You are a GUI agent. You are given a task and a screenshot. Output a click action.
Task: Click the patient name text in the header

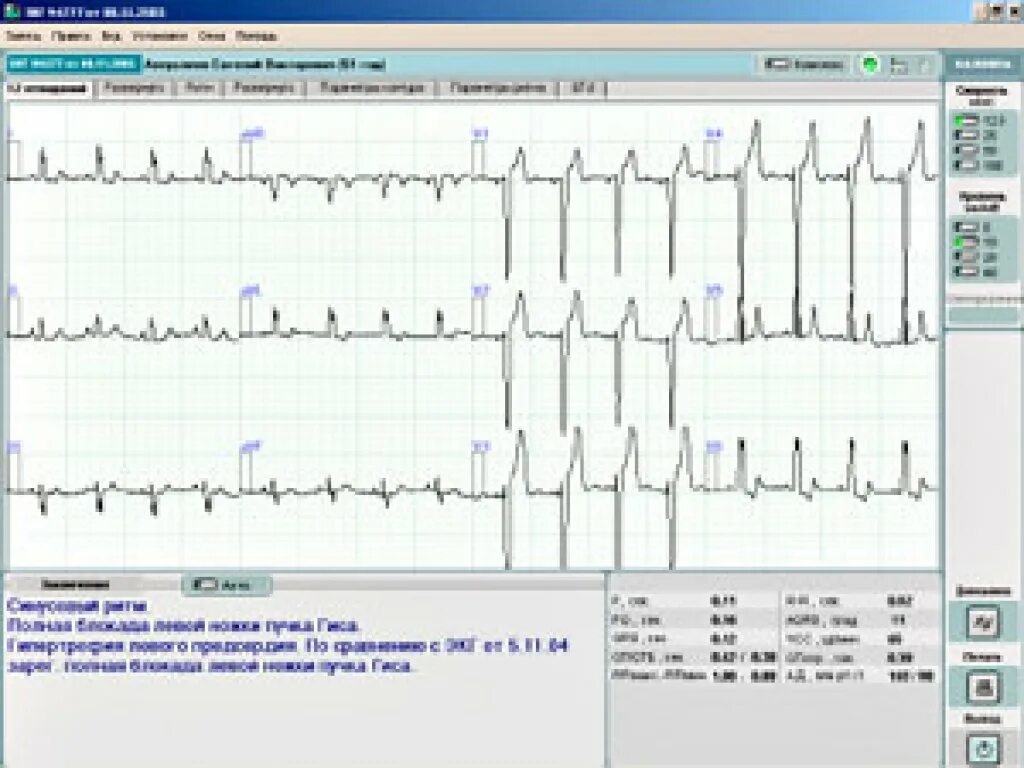[264, 65]
